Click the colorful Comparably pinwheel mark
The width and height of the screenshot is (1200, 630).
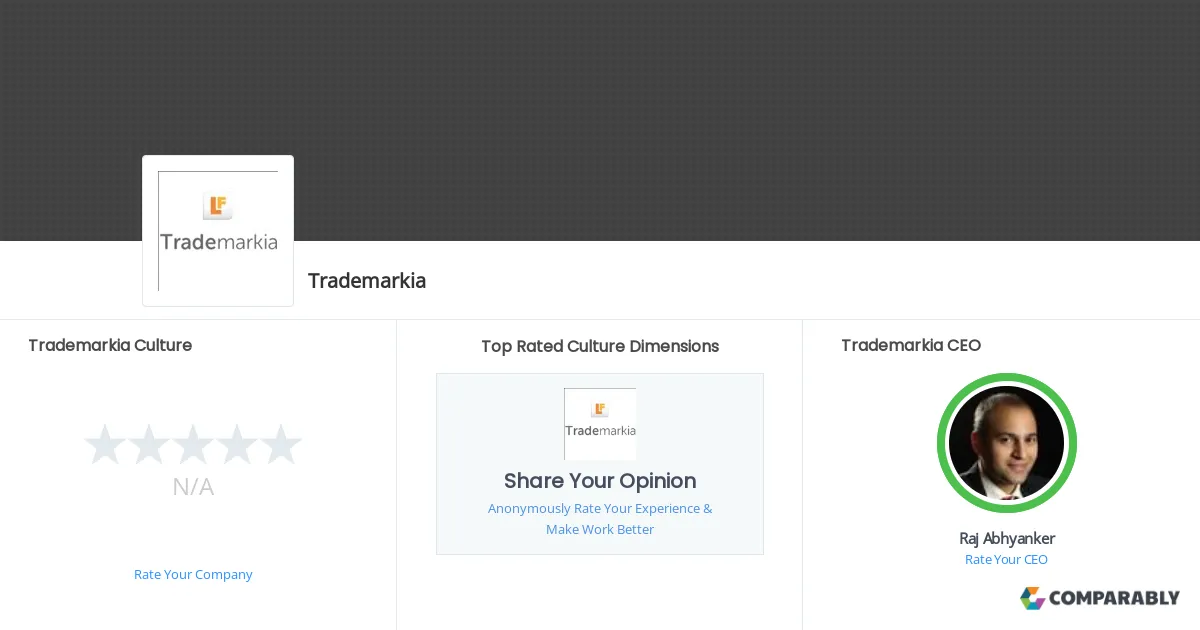tap(1031, 598)
